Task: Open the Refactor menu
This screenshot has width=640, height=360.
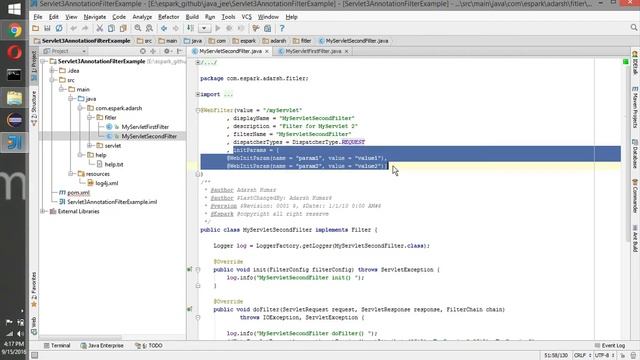Action: [x=169, y=17]
